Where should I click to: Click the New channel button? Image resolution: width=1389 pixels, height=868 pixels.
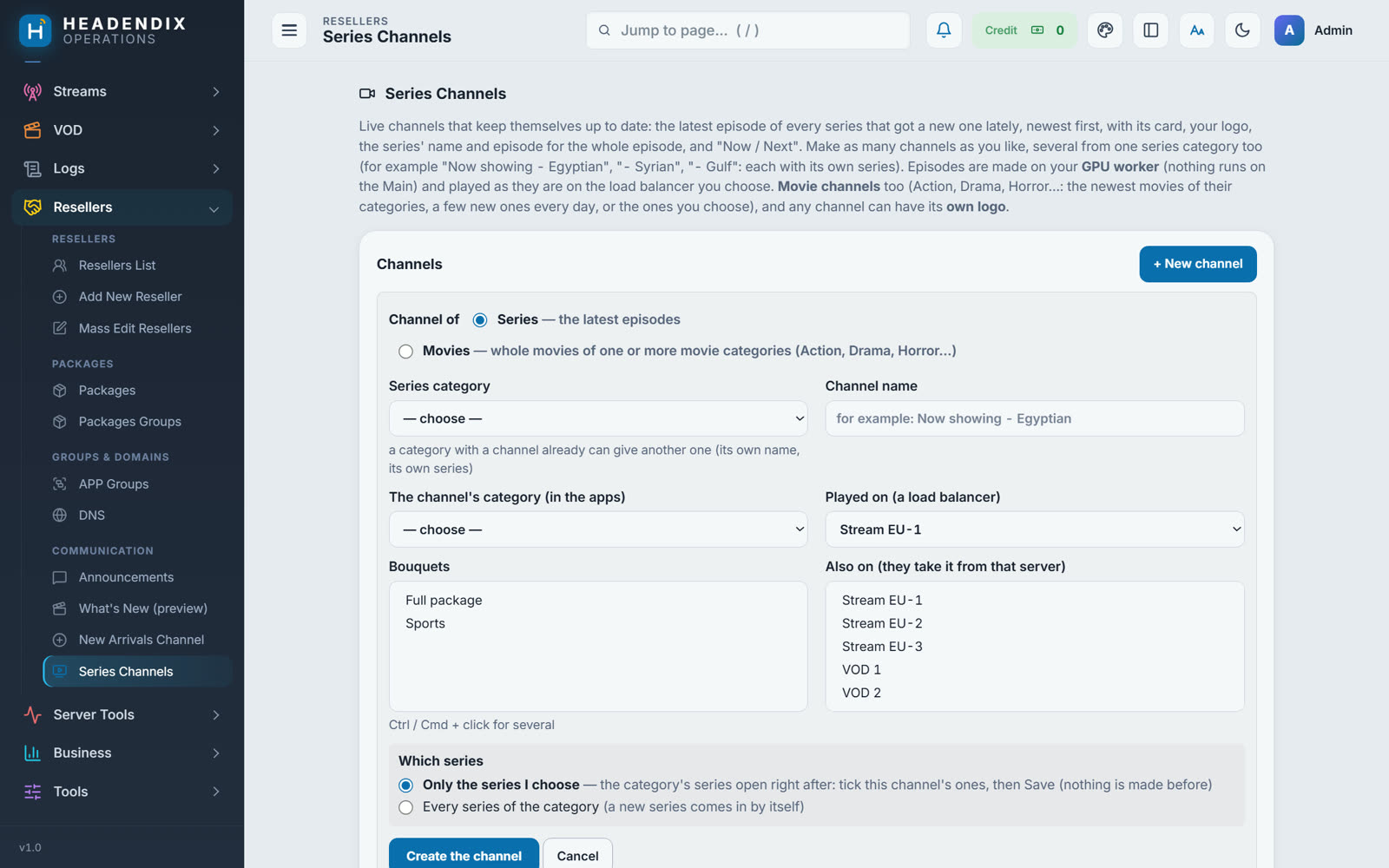point(1197,264)
